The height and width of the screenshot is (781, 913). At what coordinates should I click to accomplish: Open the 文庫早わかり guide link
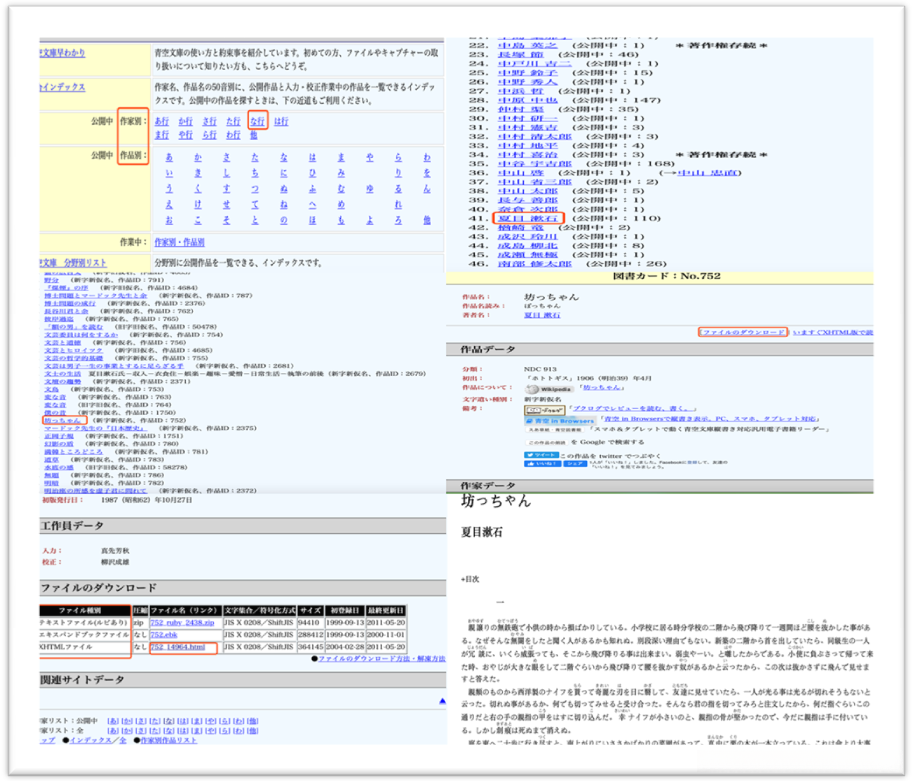pyautogui.click(x=62, y=53)
